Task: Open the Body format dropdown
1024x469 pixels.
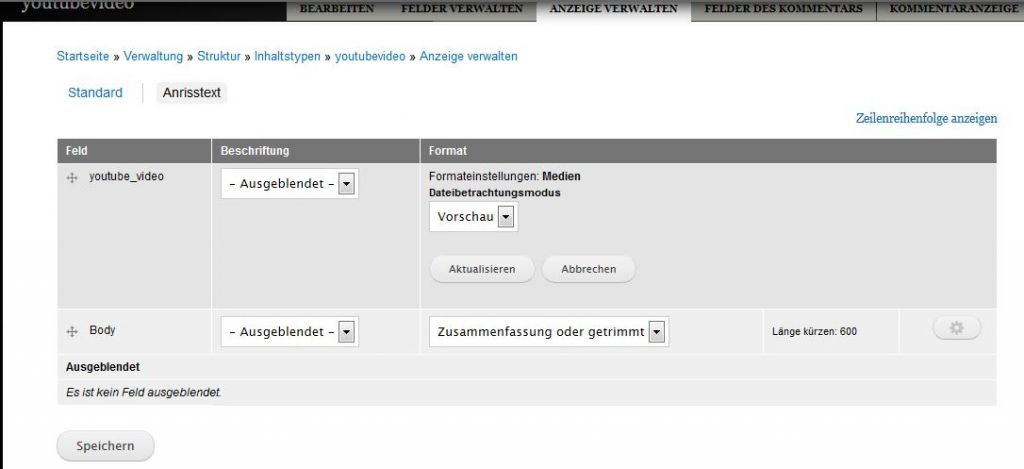Action: 549,332
